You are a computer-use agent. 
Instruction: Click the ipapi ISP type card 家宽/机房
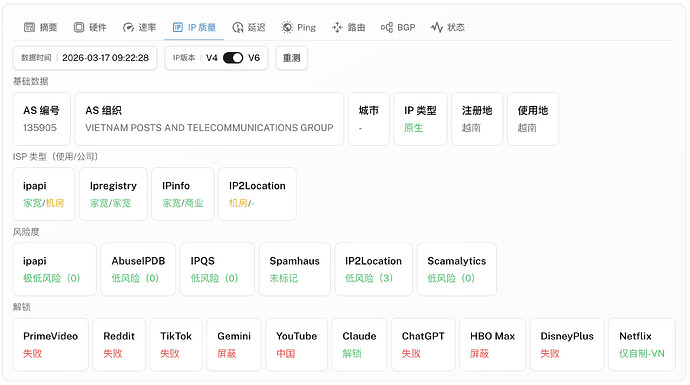coord(44,194)
